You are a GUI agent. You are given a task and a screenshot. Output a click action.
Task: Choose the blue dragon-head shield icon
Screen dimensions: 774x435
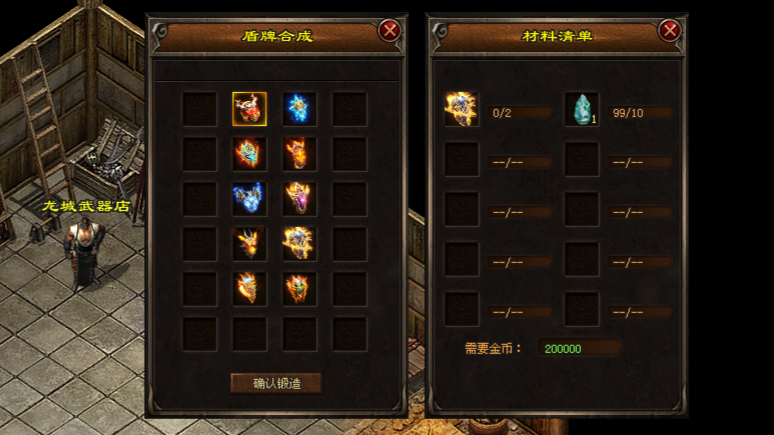[x=249, y=199]
